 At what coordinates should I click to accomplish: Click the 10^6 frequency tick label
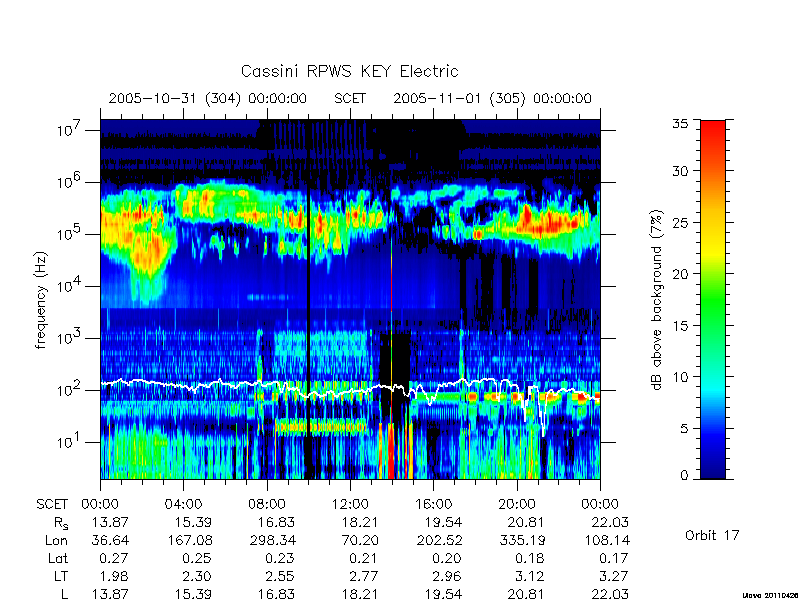click(x=69, y=181)
